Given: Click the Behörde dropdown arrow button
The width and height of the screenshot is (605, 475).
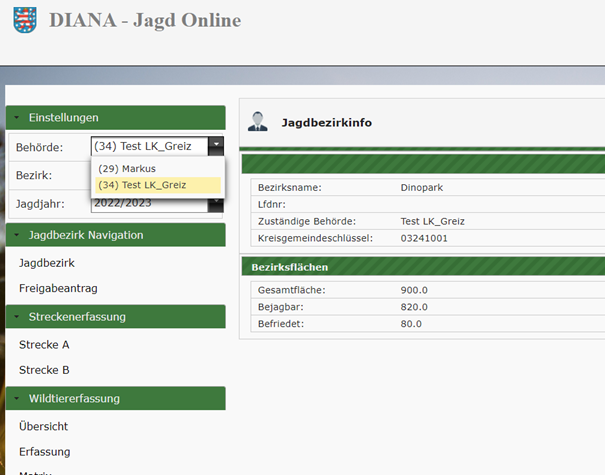Looking at the screenshot, I should pos(216,146).
